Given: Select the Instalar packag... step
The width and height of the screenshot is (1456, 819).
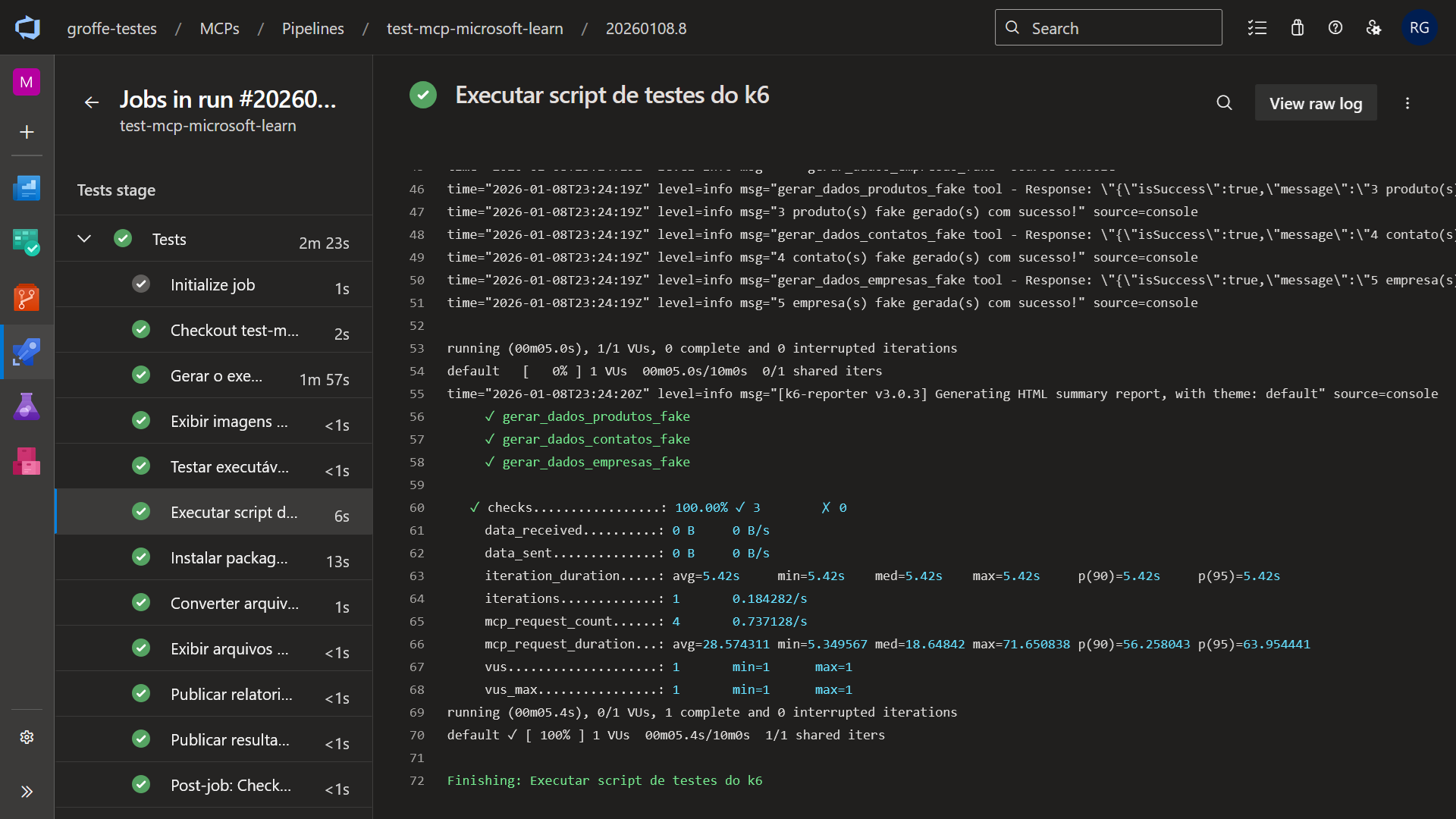Looking at the screenshot, I should pyautogui.click(x=229, y=558).
